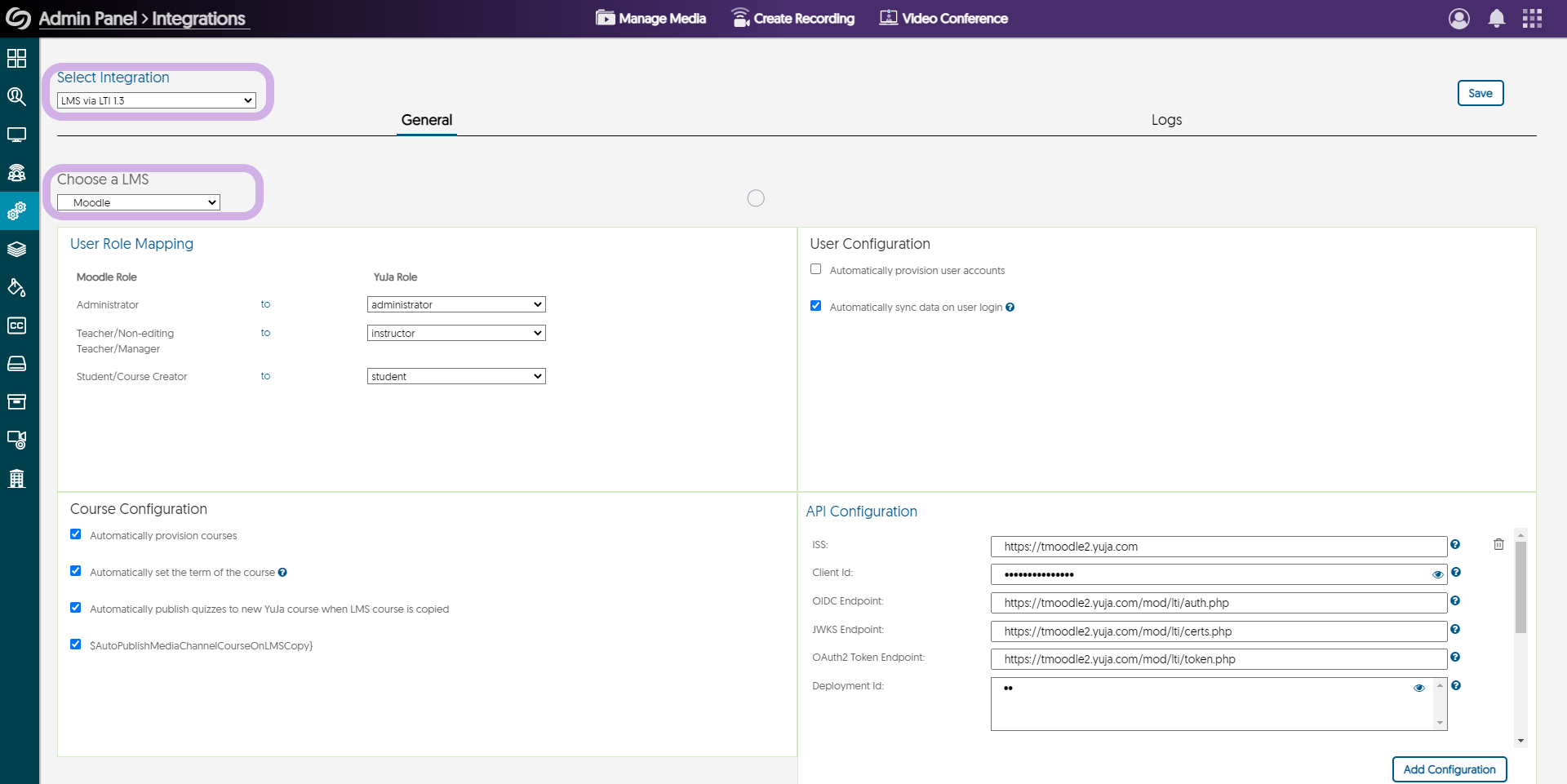Open the apps grid menu icon
The height and width of the screenshot is (784, 1567).
1532,19
